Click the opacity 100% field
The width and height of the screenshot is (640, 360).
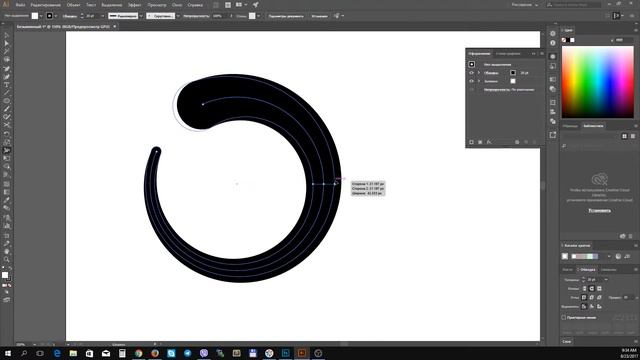(x=219, y=16)
